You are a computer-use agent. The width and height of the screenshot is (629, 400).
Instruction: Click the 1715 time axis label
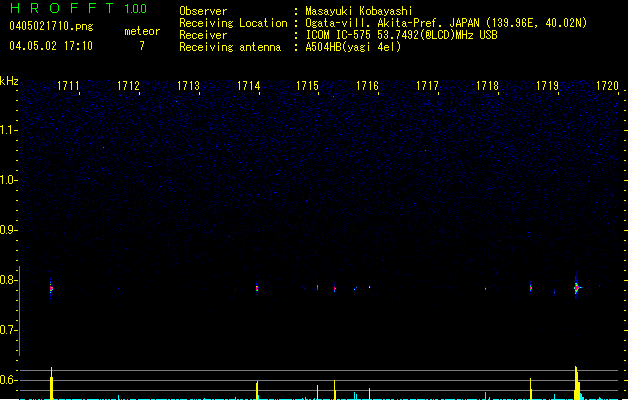[307, 86]
